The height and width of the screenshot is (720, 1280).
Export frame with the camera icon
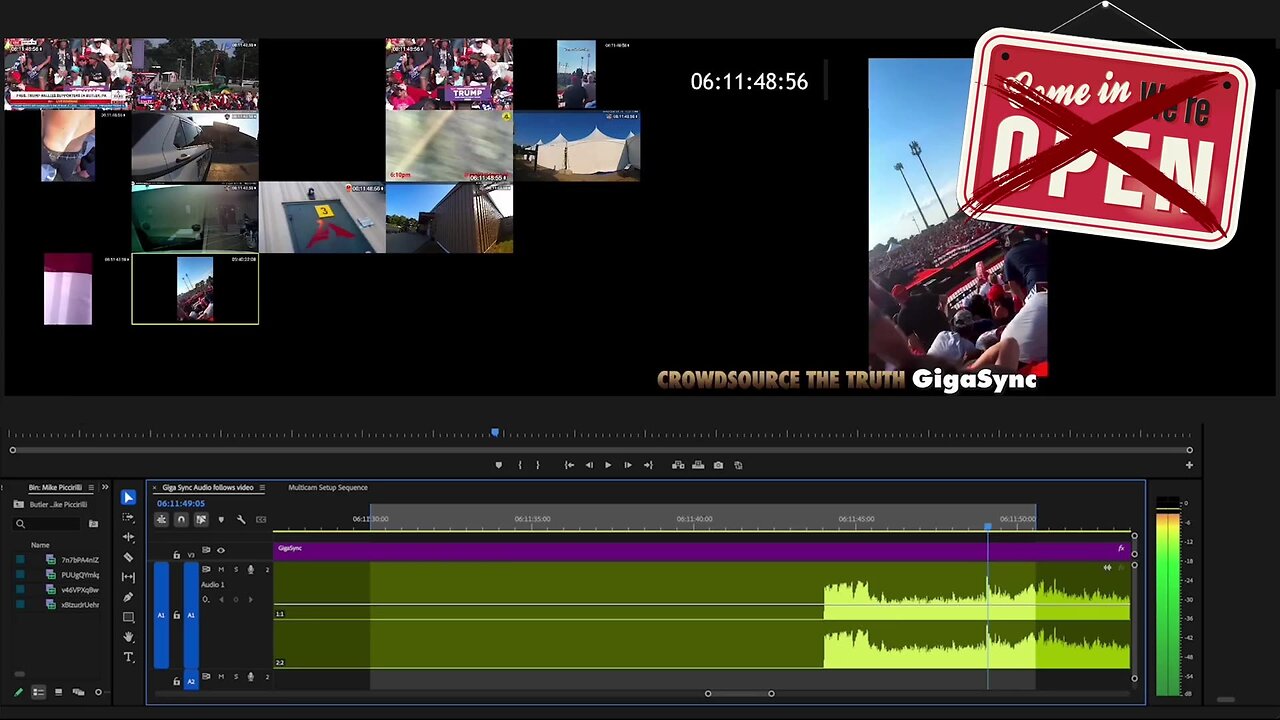(x=718, y=465)
